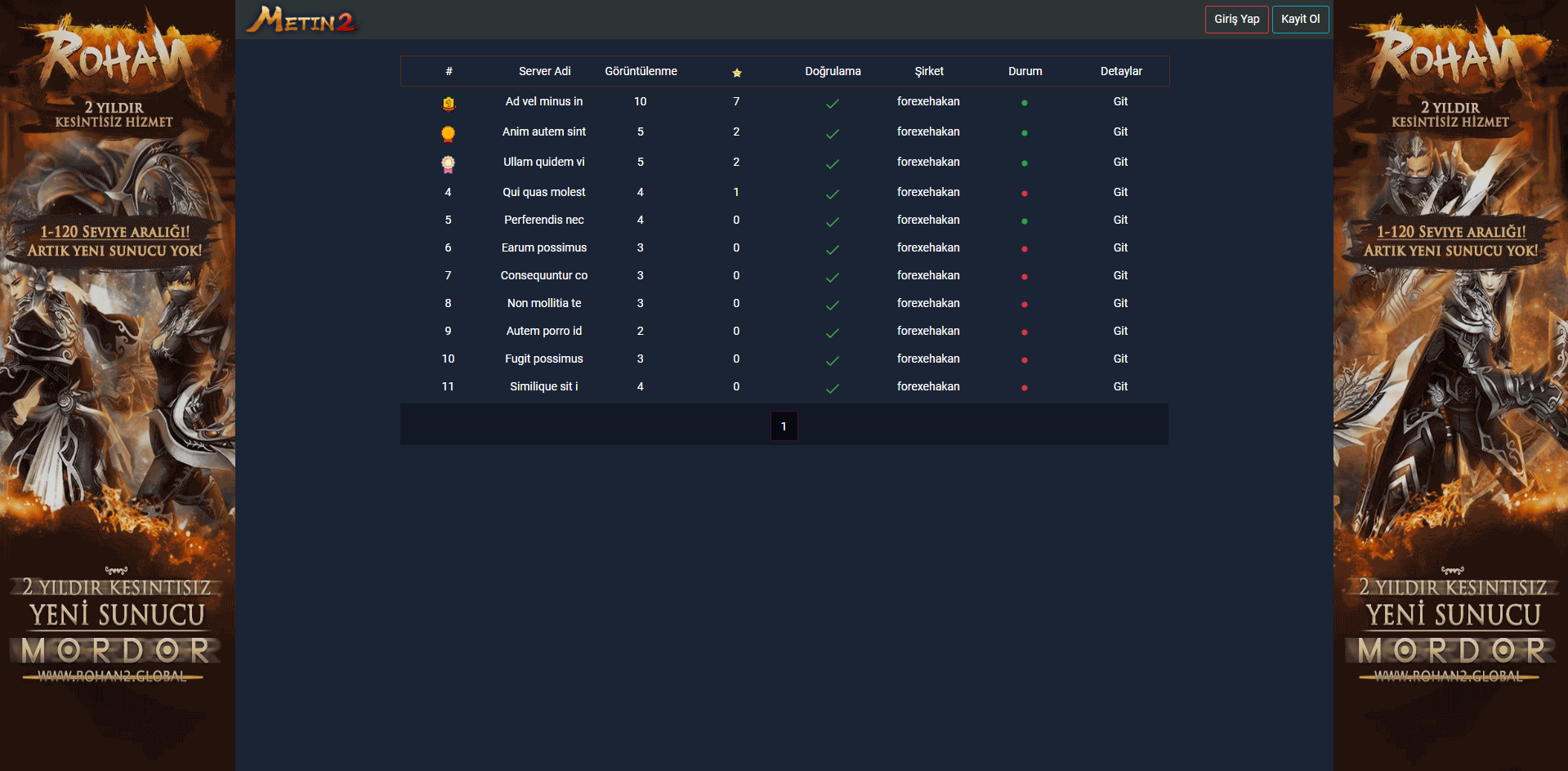Viewport: 1568px width, 771px height.
Task: Click the Giriş Yap login button
Action: tap(1237, 20)
